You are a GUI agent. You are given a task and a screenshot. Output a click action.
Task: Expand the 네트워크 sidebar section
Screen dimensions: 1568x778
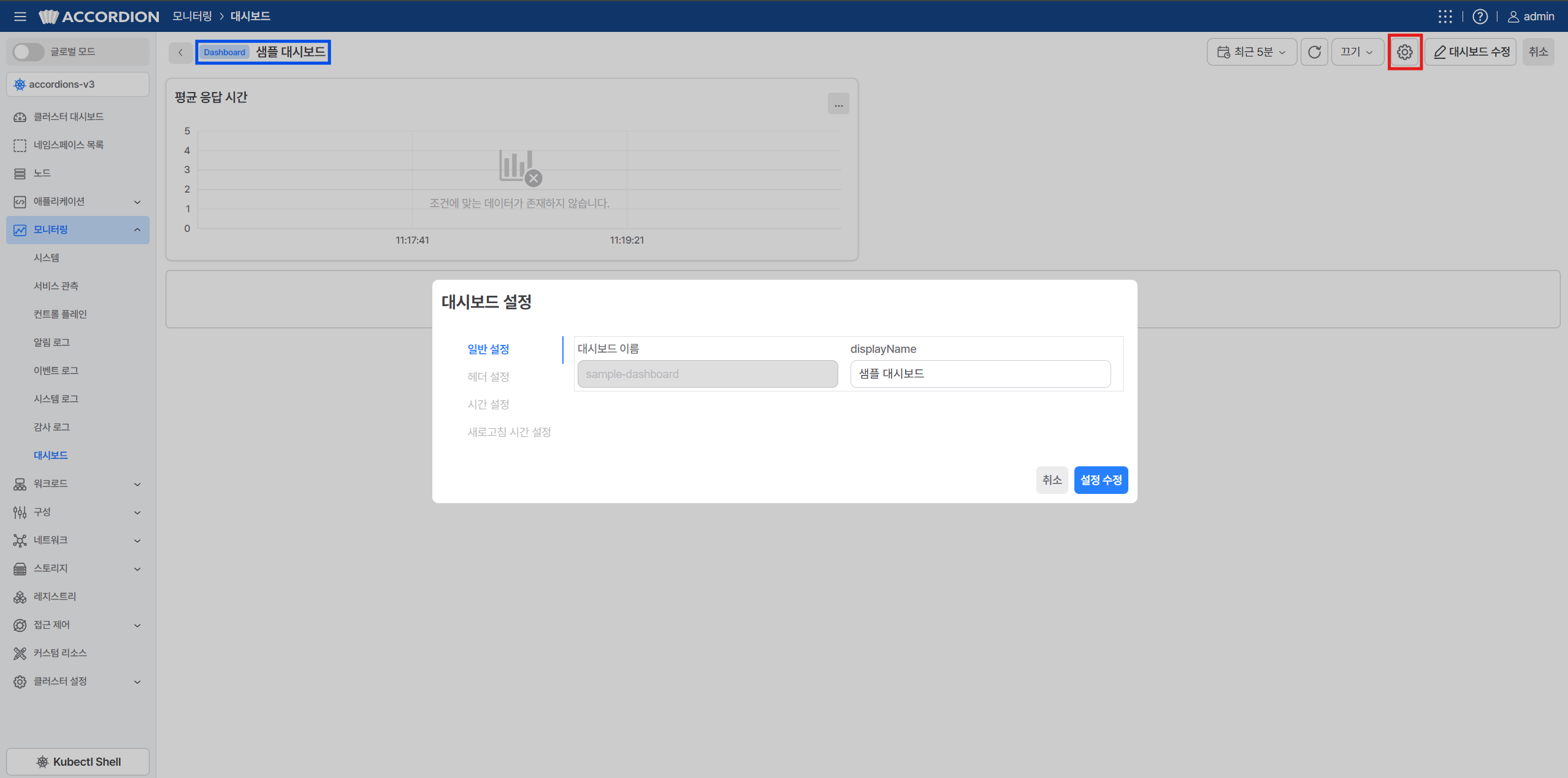[x=78, y=540]
